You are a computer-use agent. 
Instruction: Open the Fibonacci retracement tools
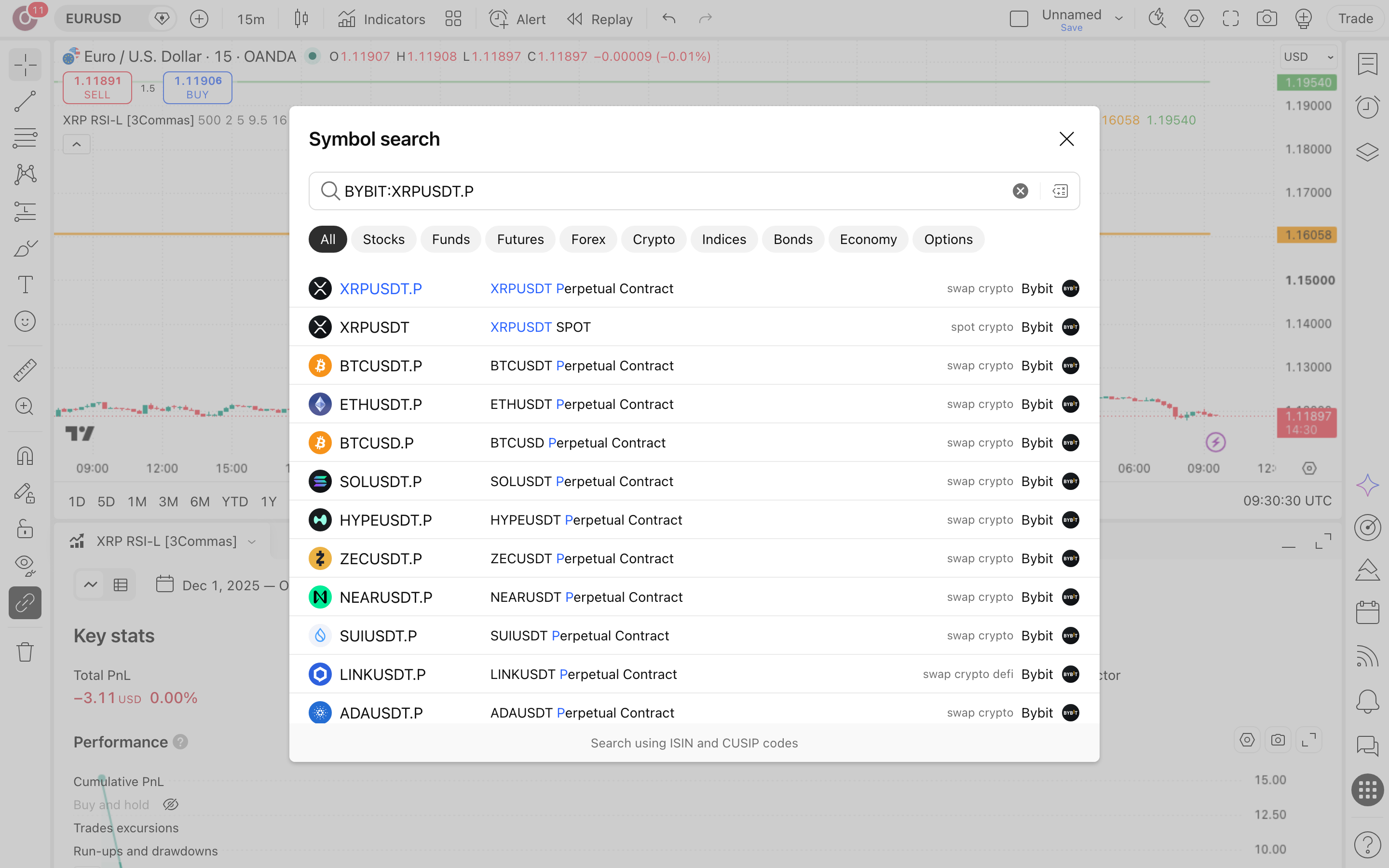(25, 138)
